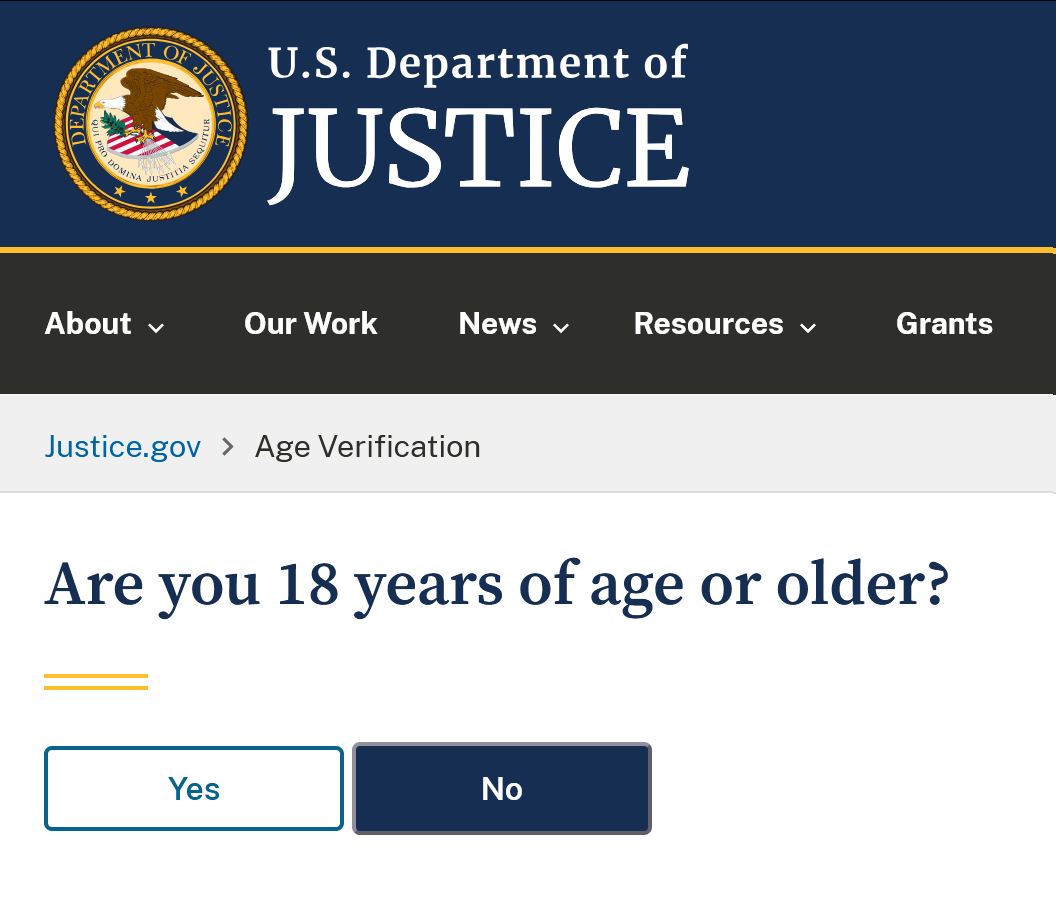Image resolution: width=1056 pixels, height=908 pixels.
Task: Confirm age by pressing Yes
Action: [194, 789]
